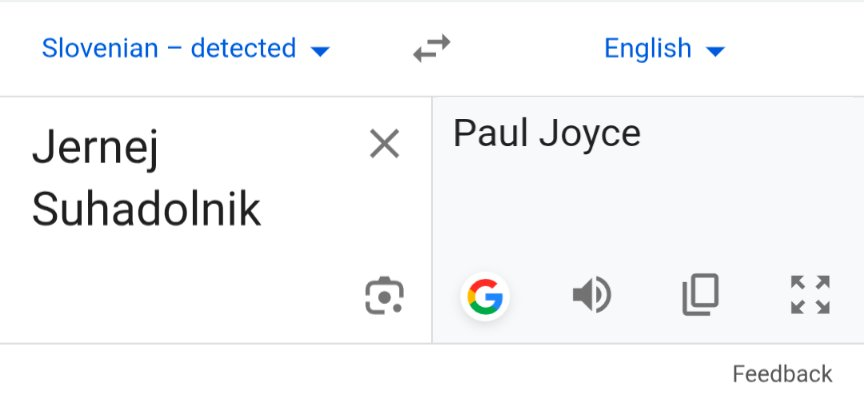
Task: Swap the source and target languages
Action: (432, 48)
